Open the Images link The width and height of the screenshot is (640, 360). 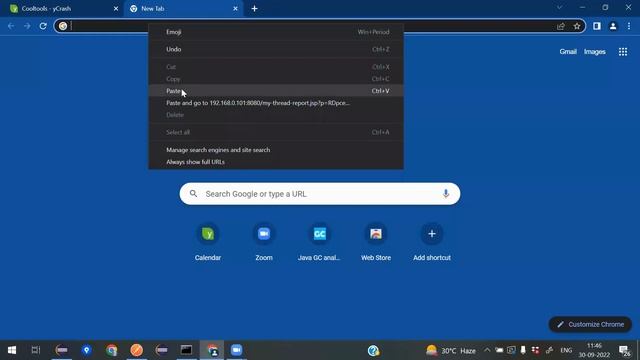pyautogui.click(x=595, y=52)
